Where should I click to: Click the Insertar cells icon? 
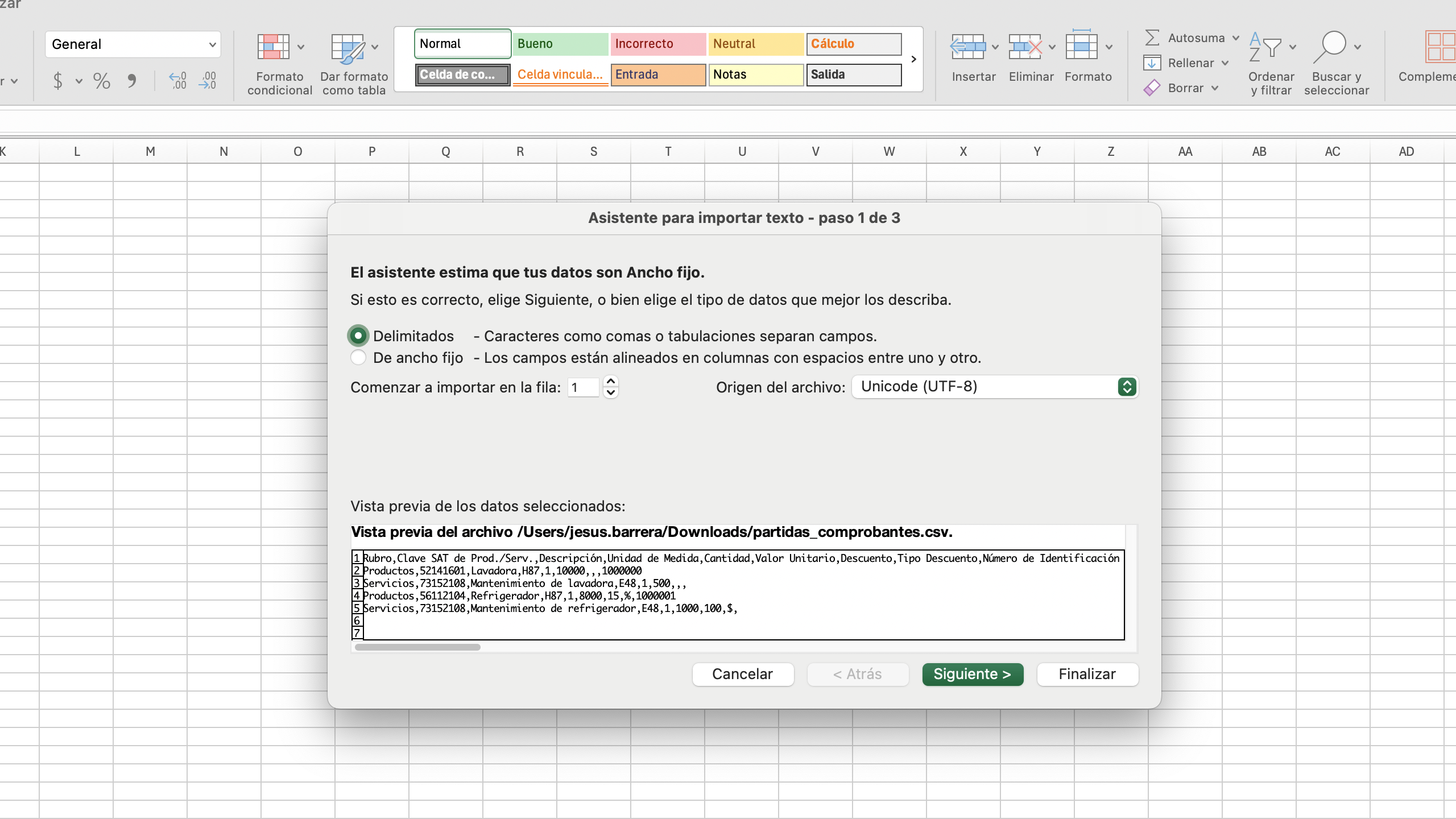[x=967, y=48]
